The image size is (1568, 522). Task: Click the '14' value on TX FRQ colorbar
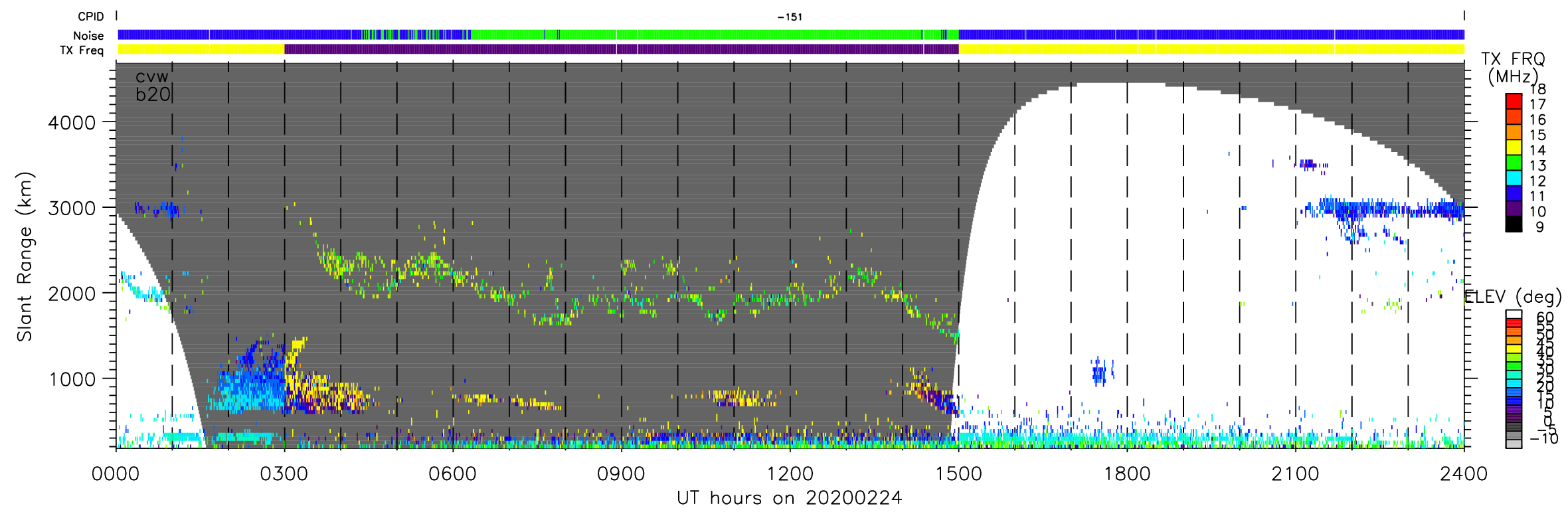(1537, 150)
